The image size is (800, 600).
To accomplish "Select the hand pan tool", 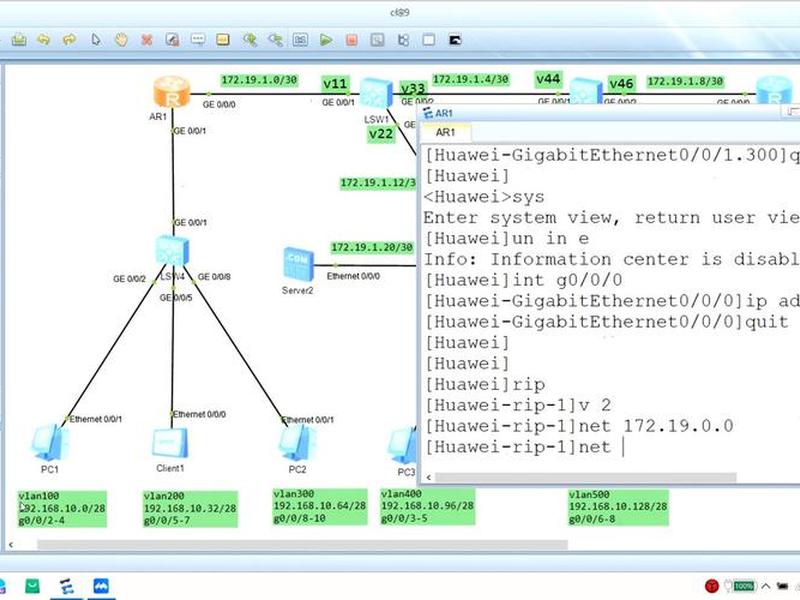I will [121, 39].
